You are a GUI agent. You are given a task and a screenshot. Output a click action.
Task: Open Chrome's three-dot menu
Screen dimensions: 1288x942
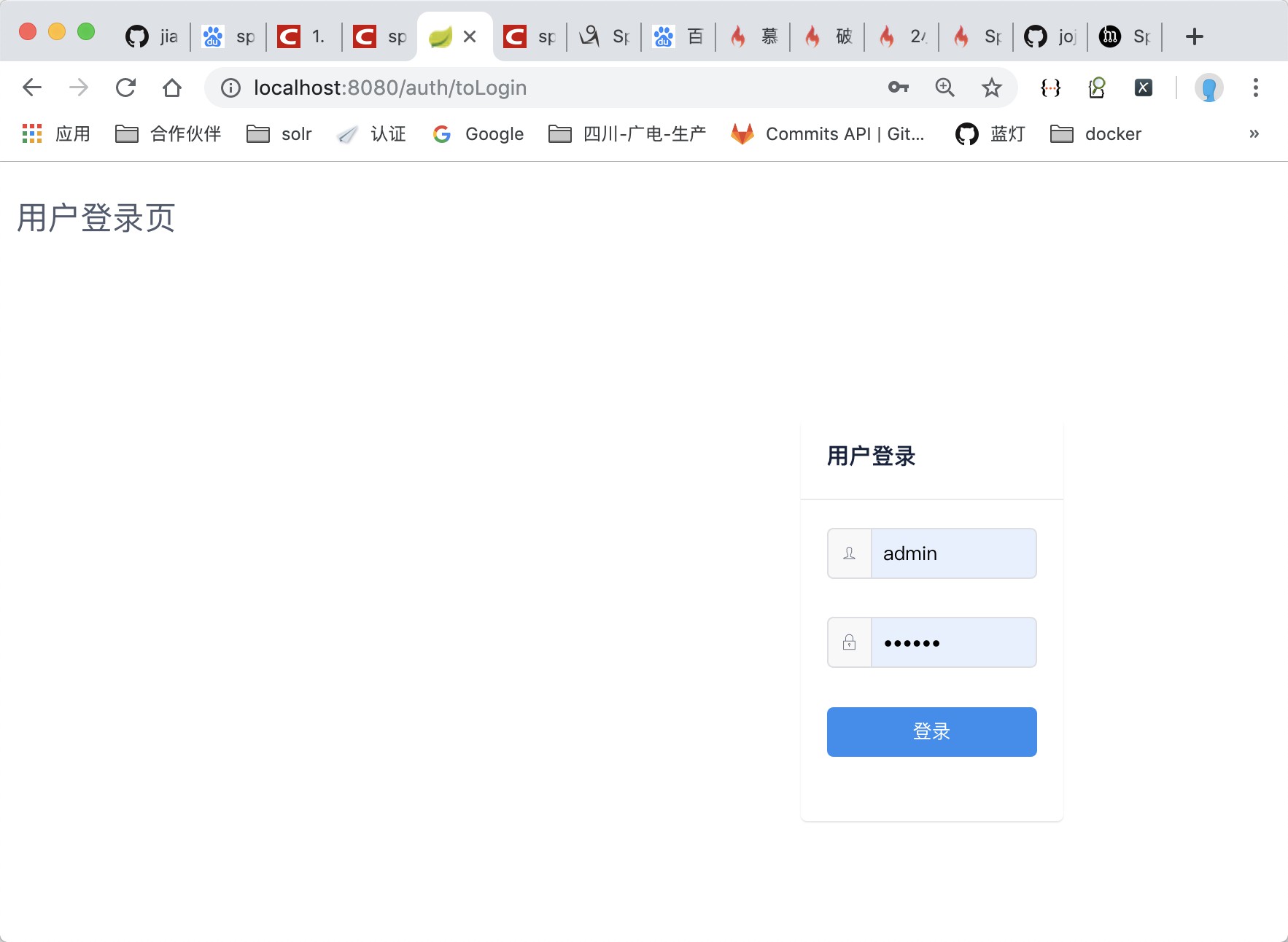point(1256,87)
